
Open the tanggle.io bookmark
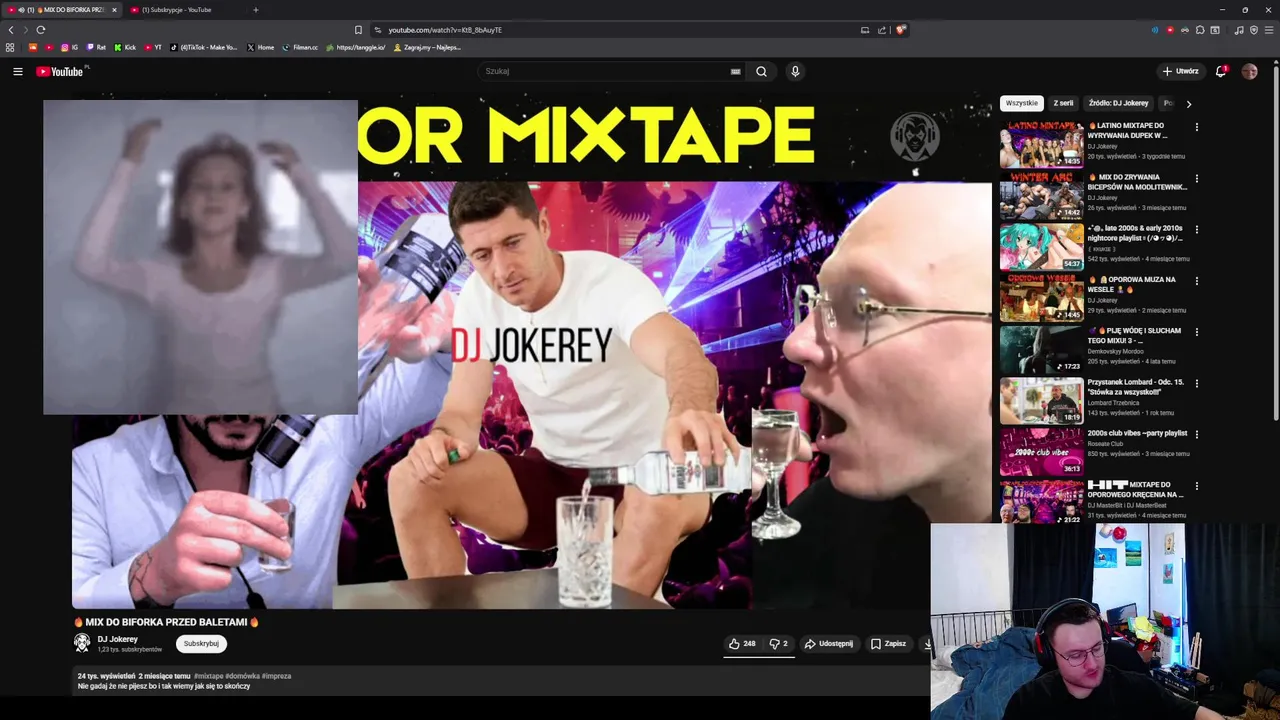[356, 47]
